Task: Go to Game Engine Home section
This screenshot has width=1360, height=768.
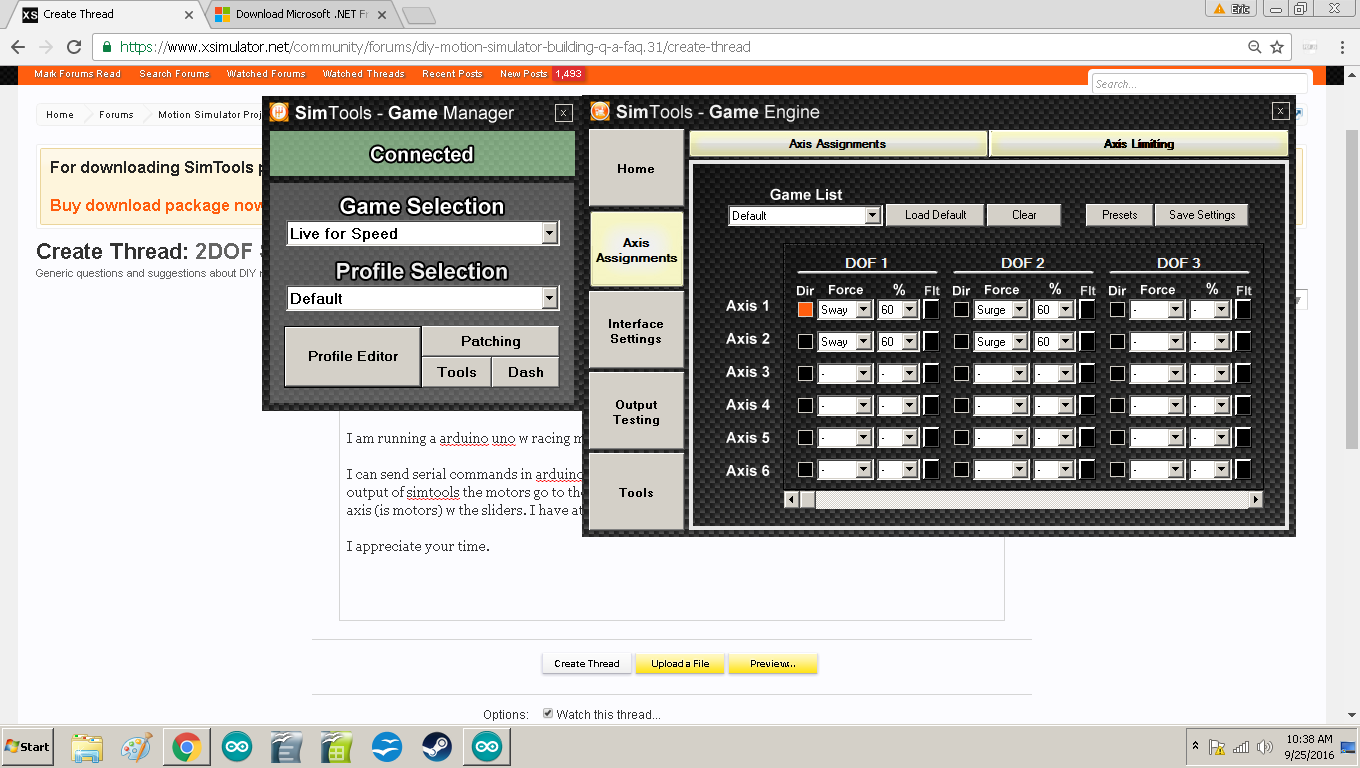Action: pos(636,168)
